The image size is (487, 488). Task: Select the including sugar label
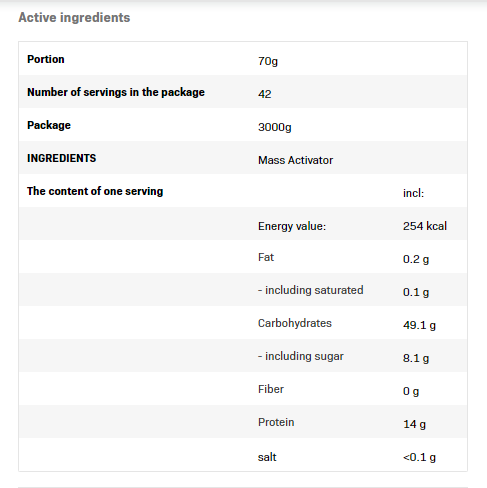pos(301,356)
